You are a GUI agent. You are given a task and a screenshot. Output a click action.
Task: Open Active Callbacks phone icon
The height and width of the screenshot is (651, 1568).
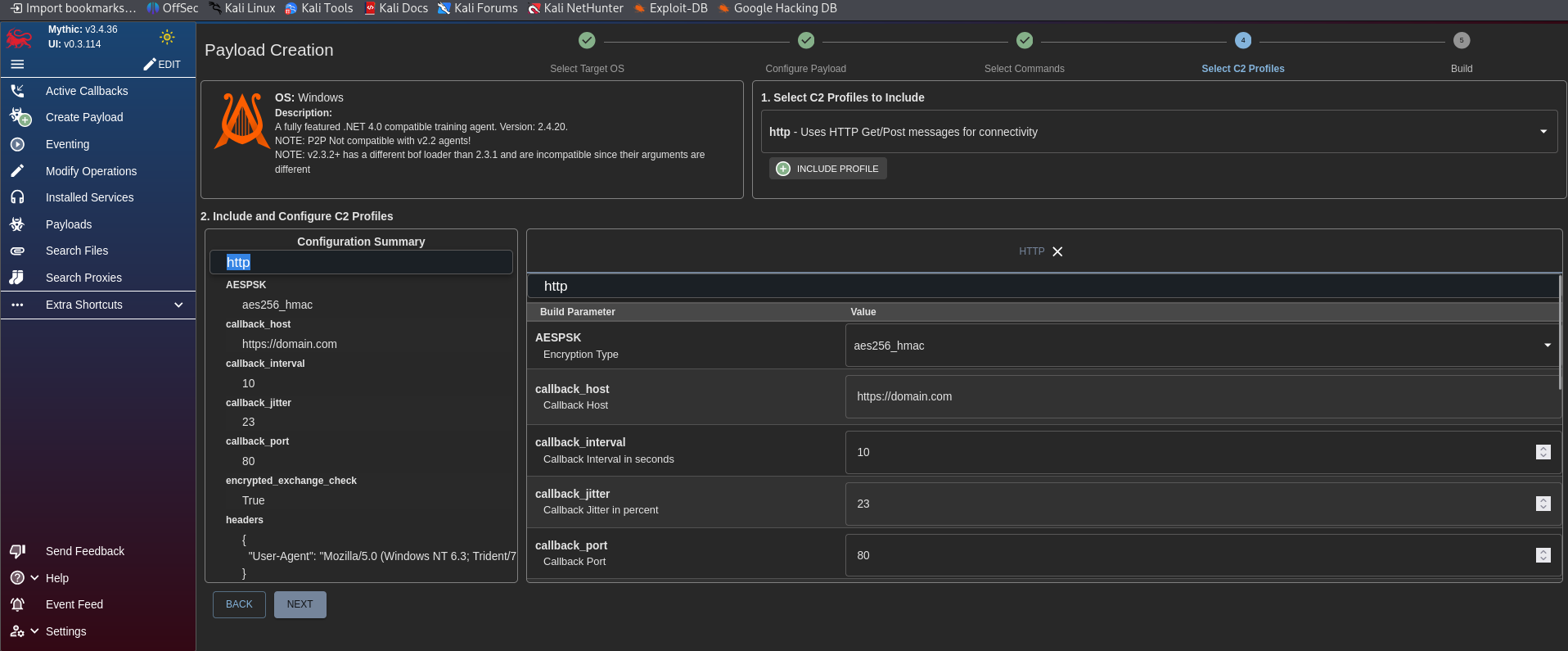17,91
